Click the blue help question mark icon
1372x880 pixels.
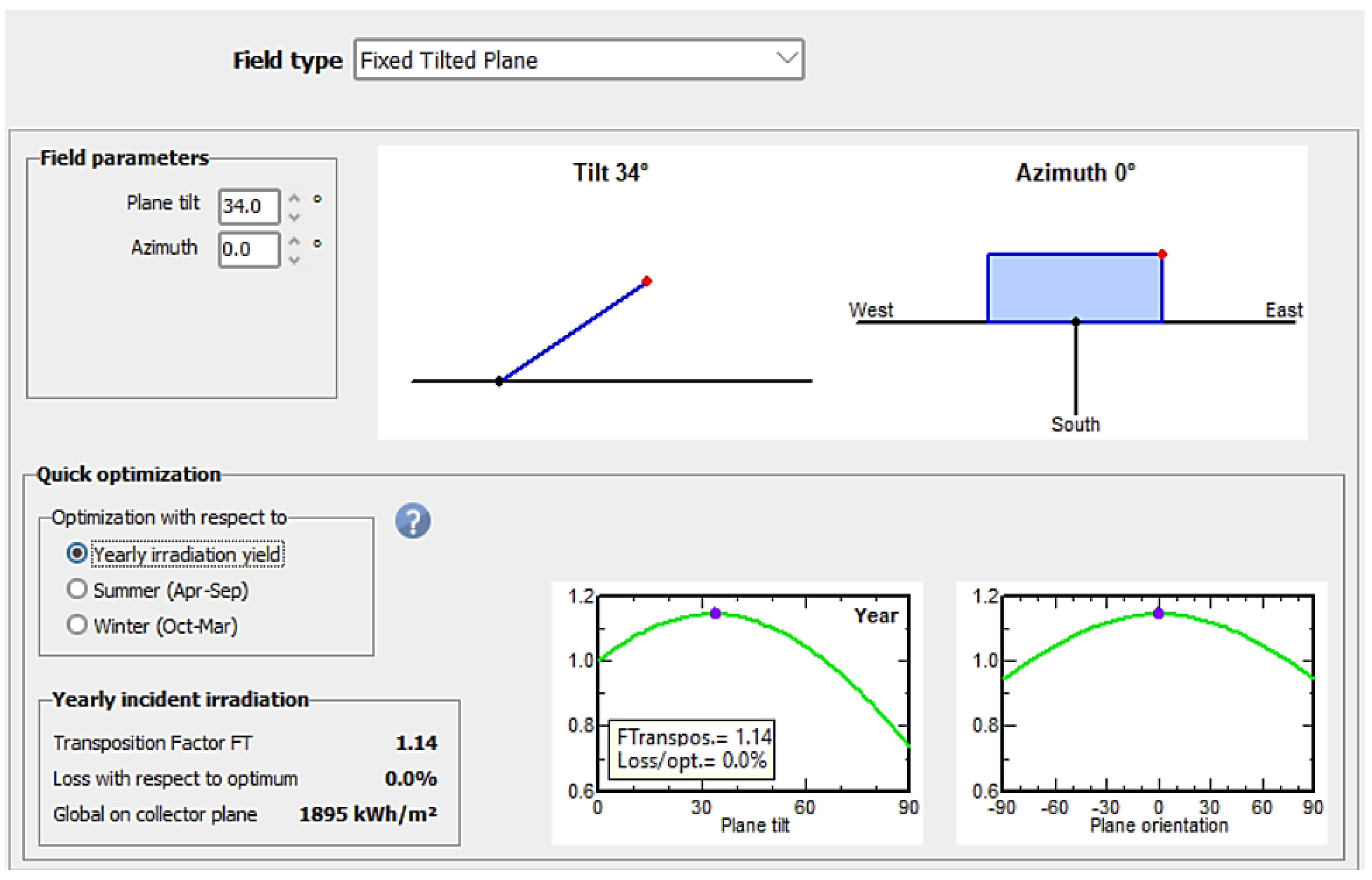[412, 521]
